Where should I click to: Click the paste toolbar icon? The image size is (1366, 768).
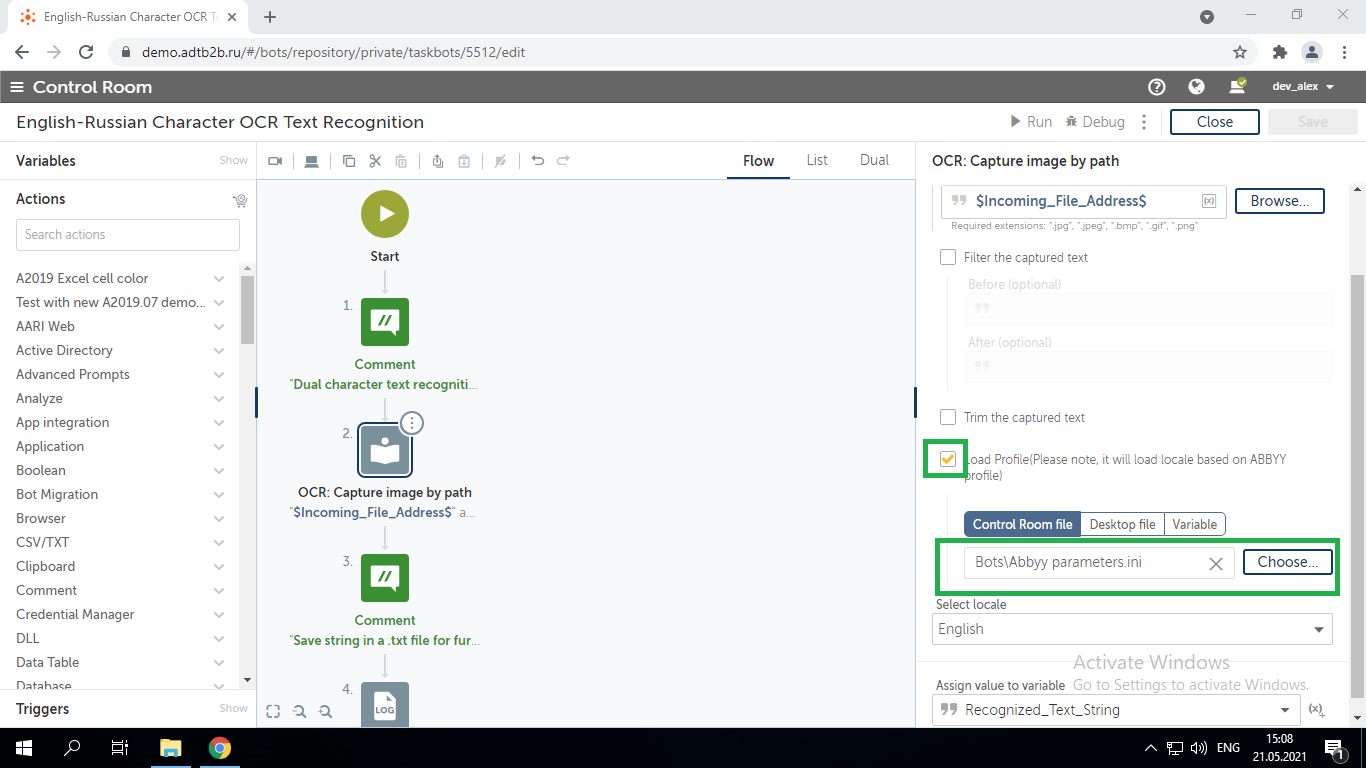click(401, 161)
